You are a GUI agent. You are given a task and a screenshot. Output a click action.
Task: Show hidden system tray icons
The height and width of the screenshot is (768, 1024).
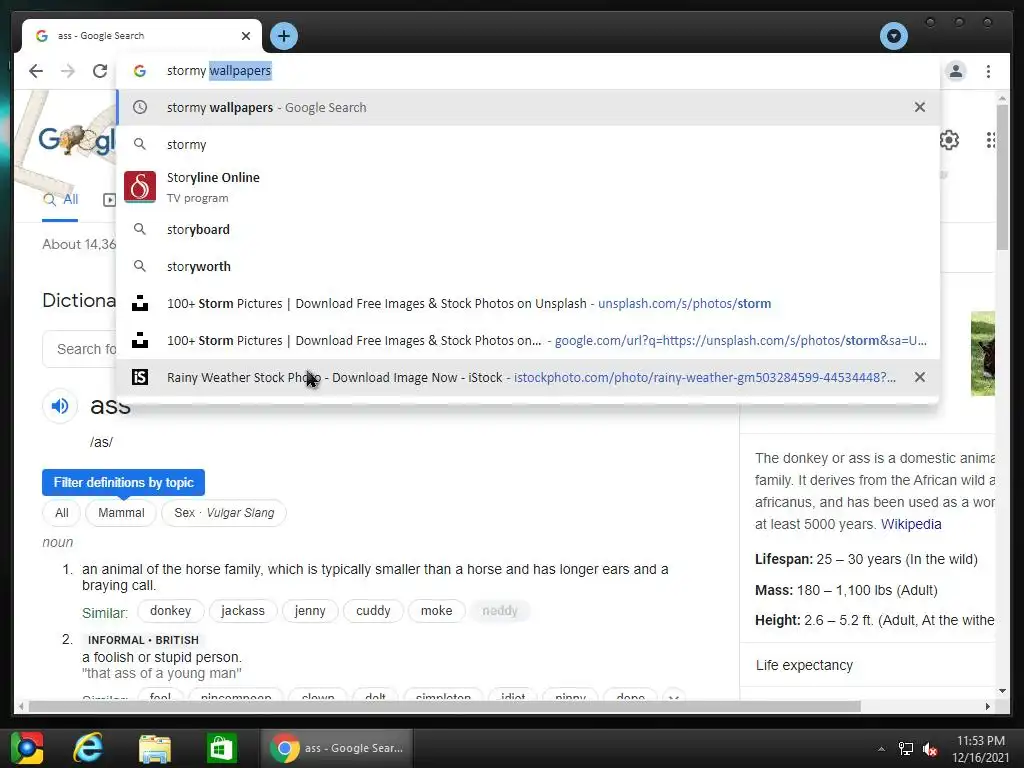click(x=881, y=749)
